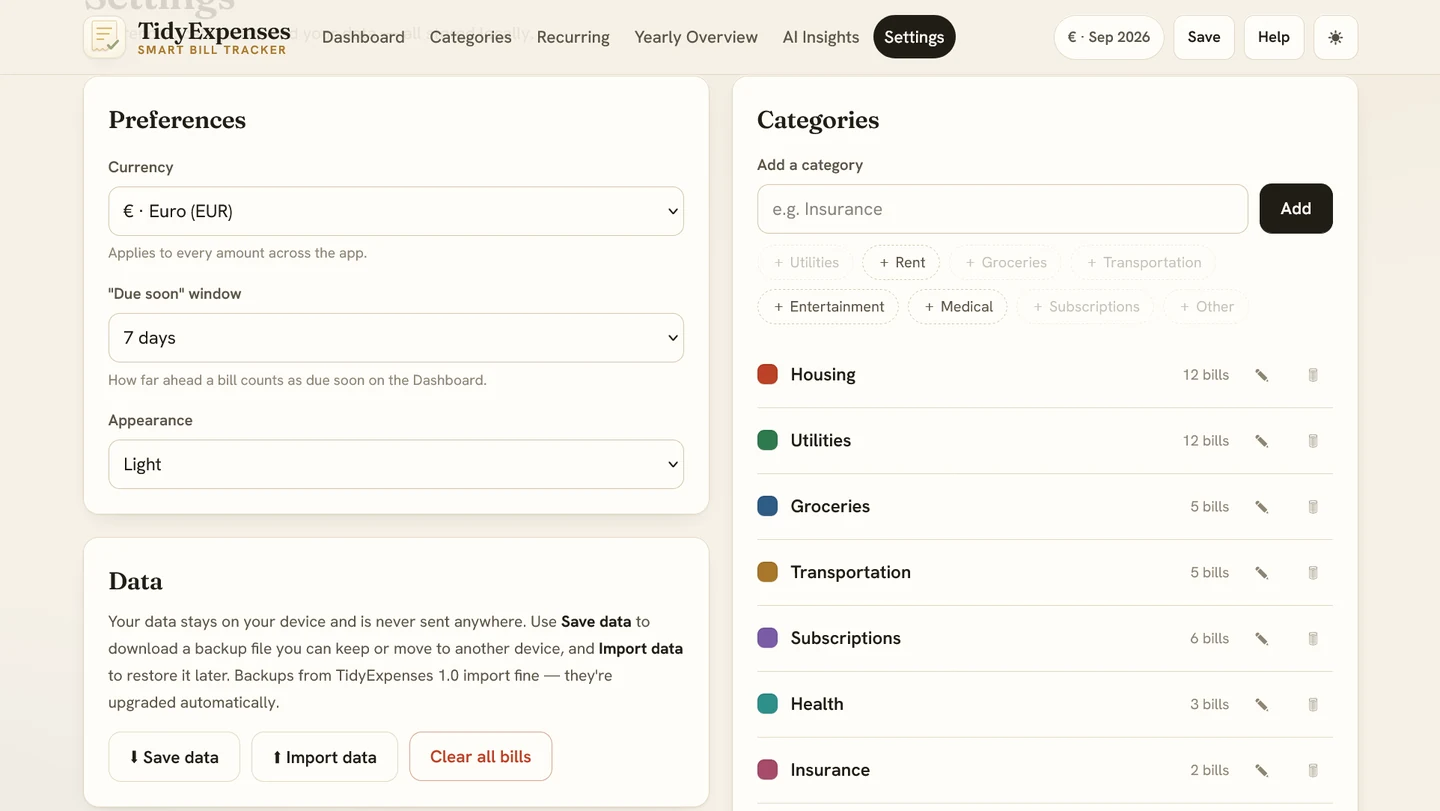Add the Rent suggestion chip
The height and width of the screenshot is (811, 1440).
pos(901,262)
